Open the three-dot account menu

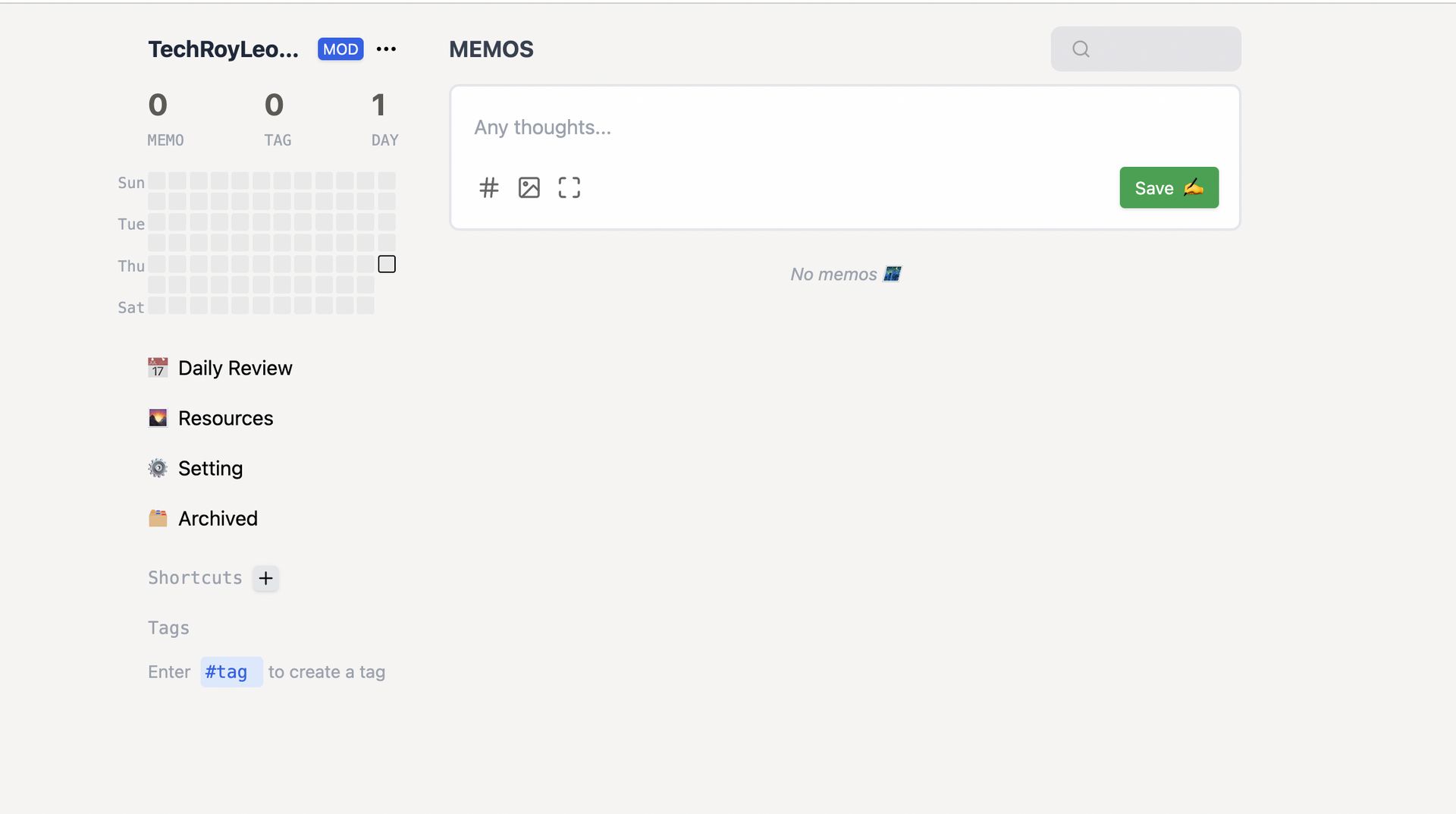tap(387, 49)
